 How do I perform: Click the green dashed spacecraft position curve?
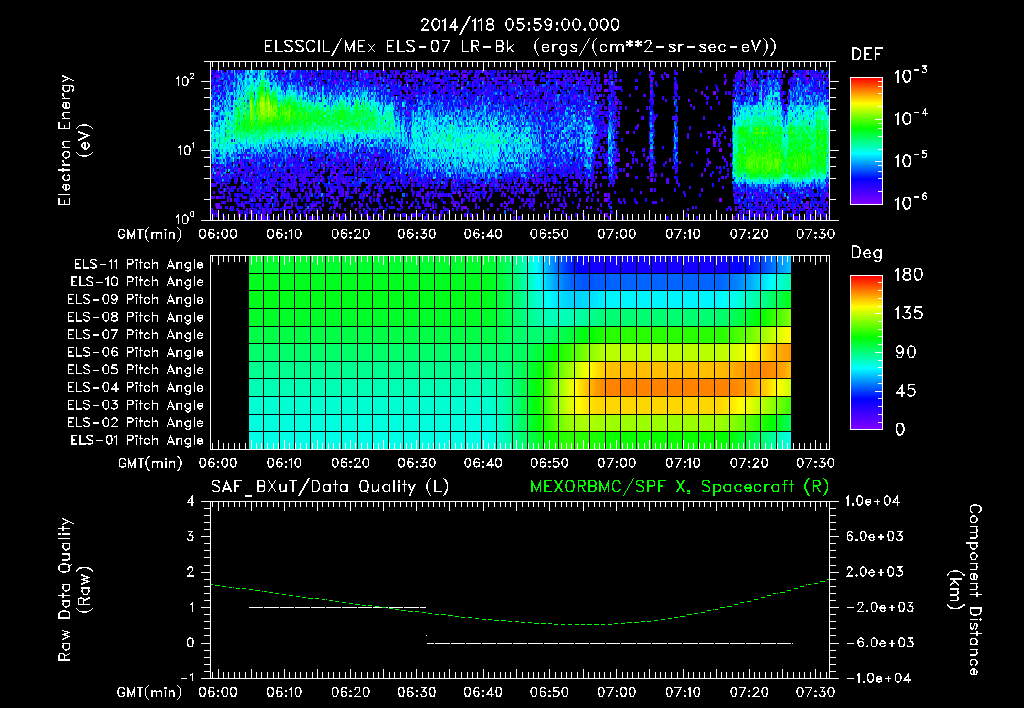pyautogui.click(x=519, y=604)
